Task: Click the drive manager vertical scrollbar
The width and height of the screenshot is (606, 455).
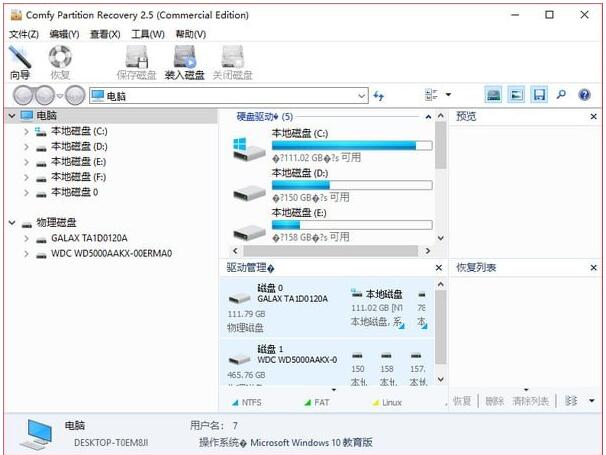Action: [x=441, y=327]
